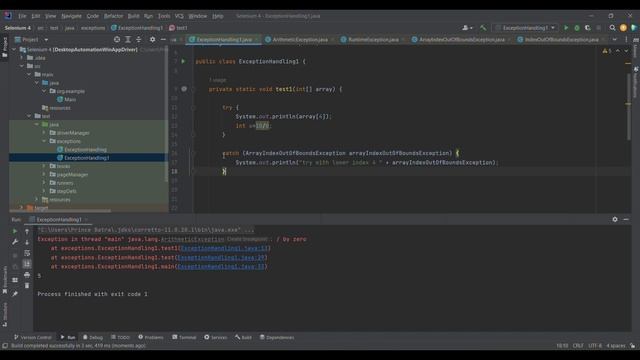Open Run panel settings gear

(x=615, y=219)
